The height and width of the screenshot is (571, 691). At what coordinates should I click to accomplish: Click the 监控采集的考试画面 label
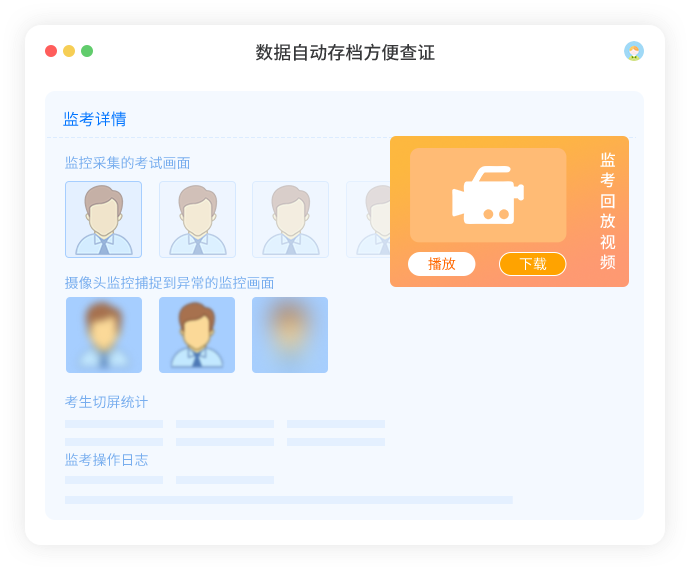(127, 163)
